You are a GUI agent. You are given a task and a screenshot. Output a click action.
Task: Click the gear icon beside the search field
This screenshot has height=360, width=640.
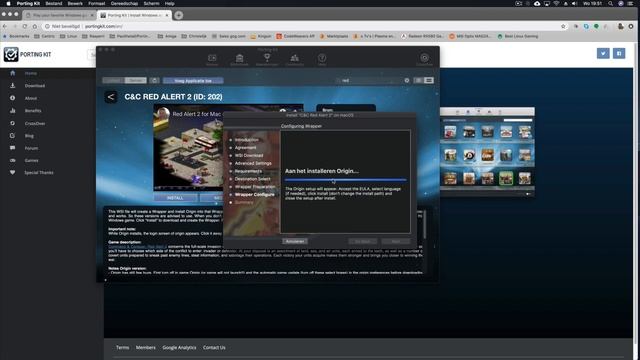(x=407, y=80)
